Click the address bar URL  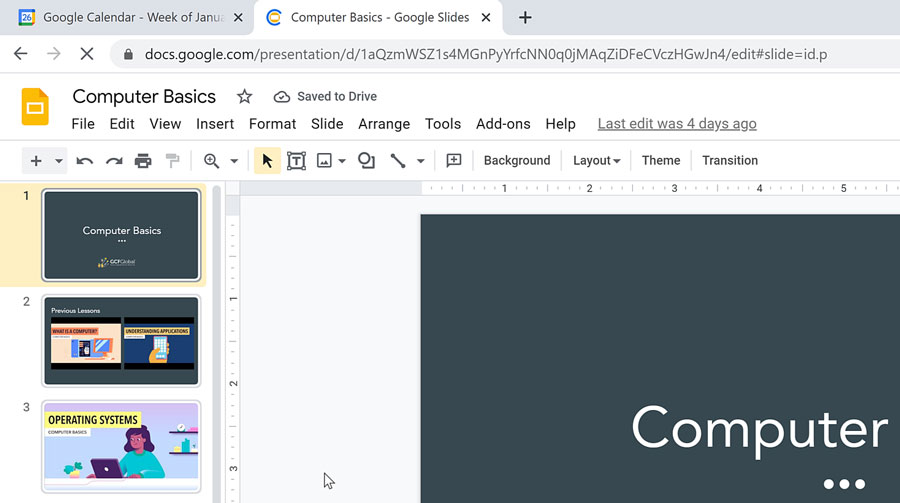pos(486,55)
